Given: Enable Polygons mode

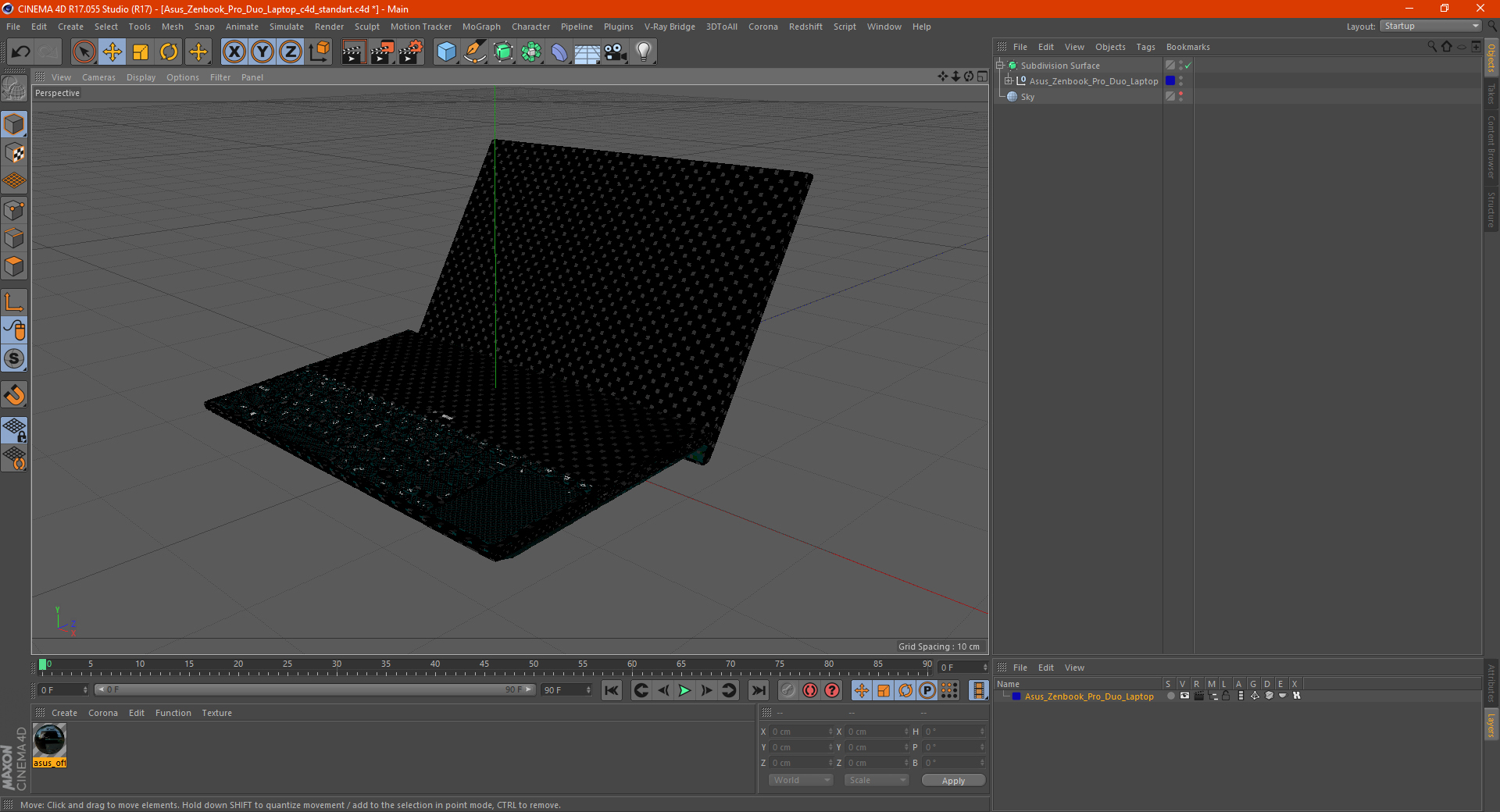Looking at the screenshot, I should [14, 266].
